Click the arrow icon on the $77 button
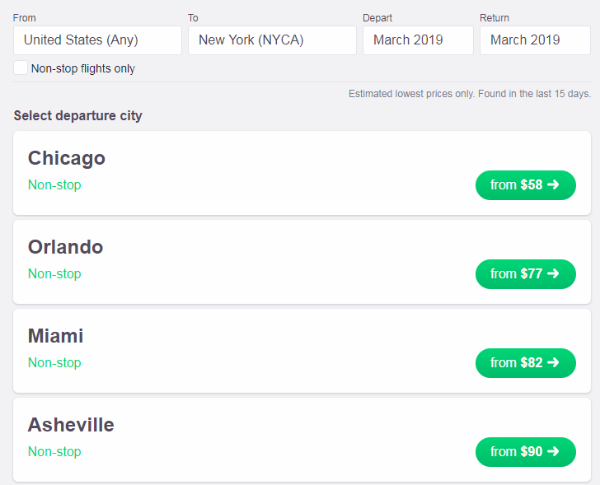 553,274
